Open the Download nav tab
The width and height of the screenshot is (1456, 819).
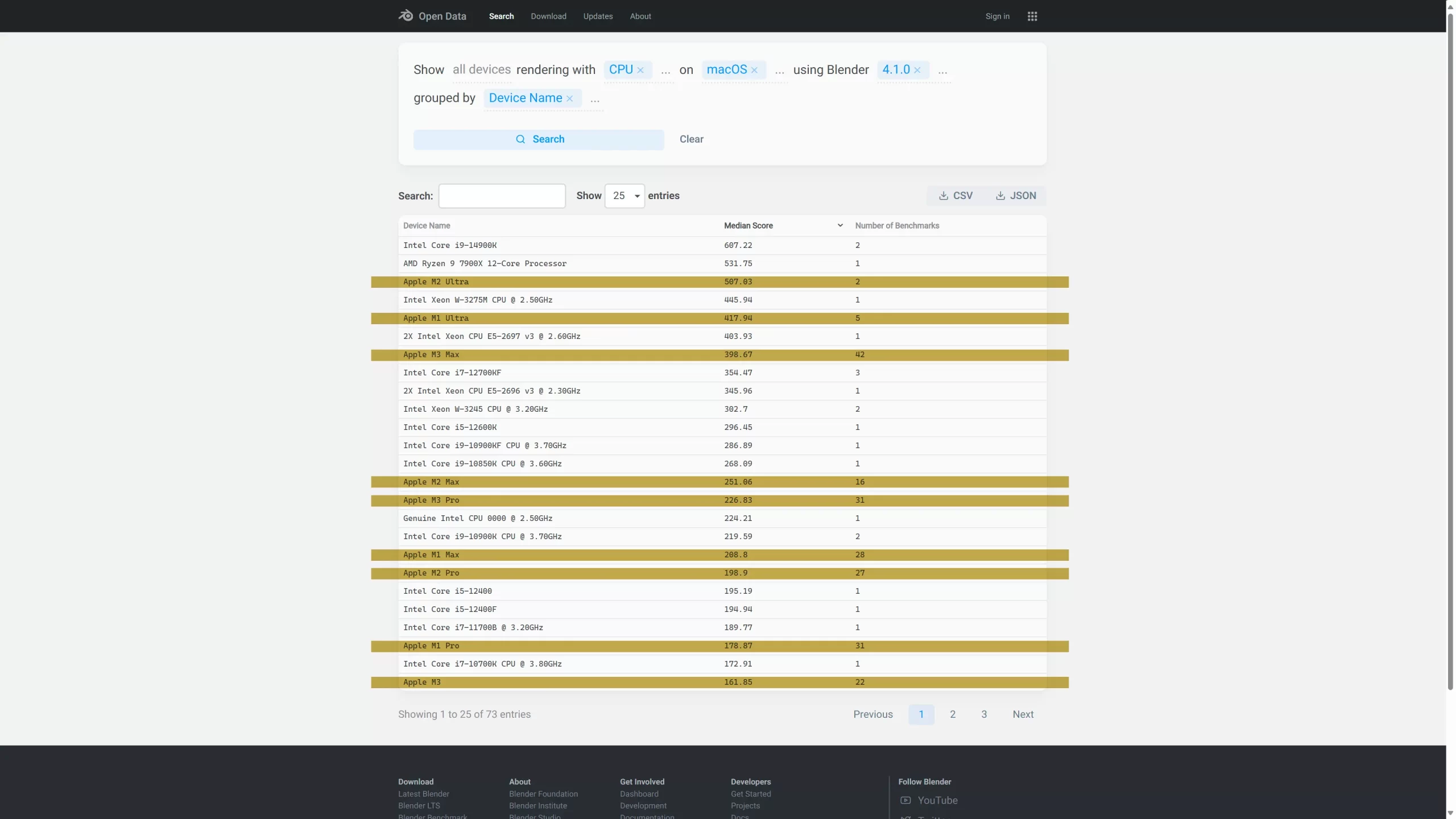(x=548, y=16)
